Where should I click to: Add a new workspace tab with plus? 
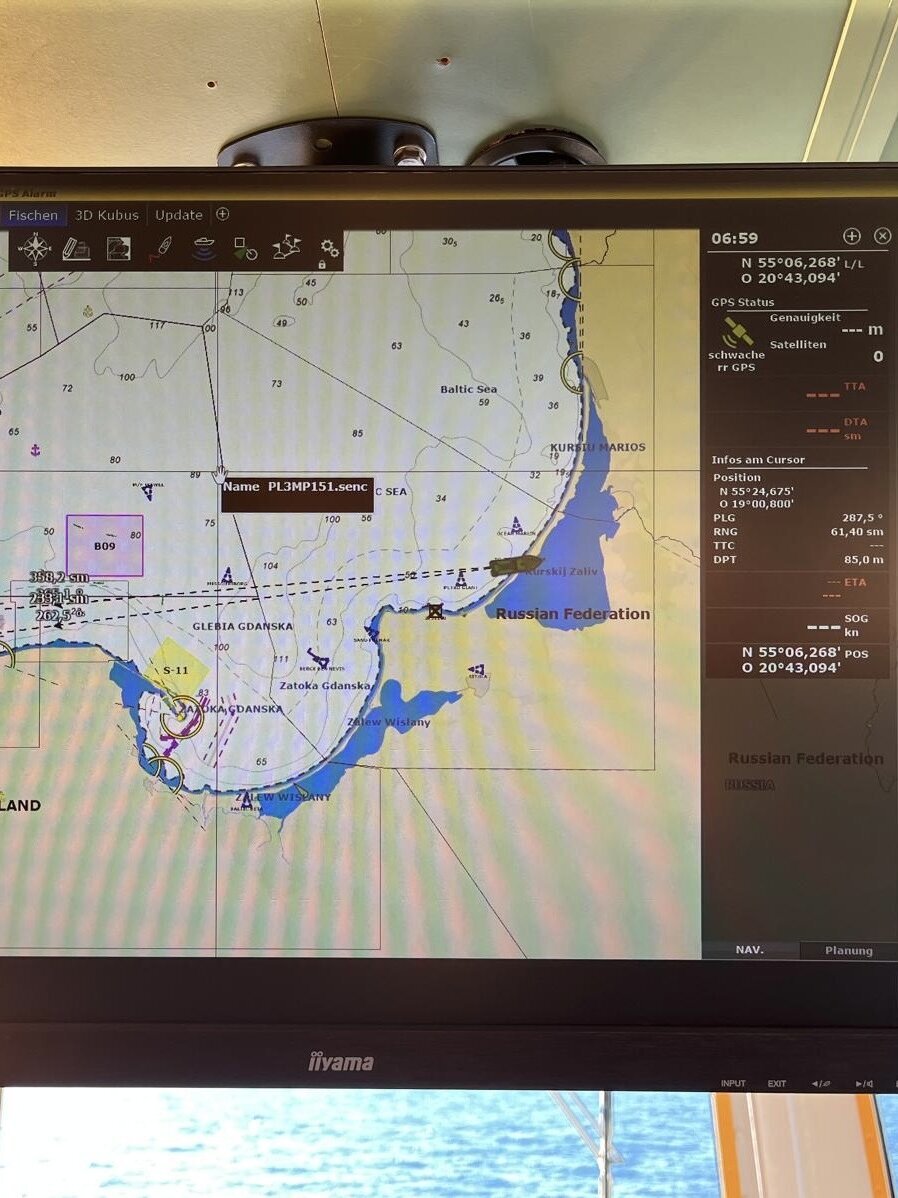223,214
